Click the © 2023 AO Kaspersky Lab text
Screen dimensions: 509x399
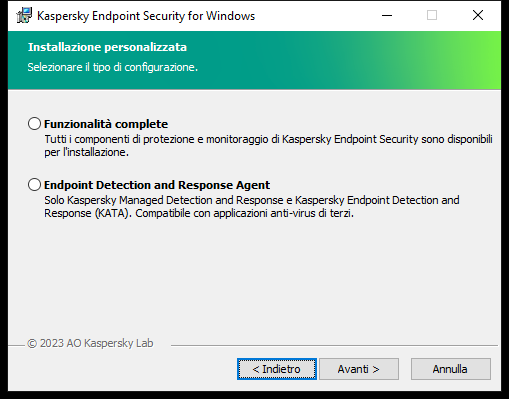tap(90, 343)
